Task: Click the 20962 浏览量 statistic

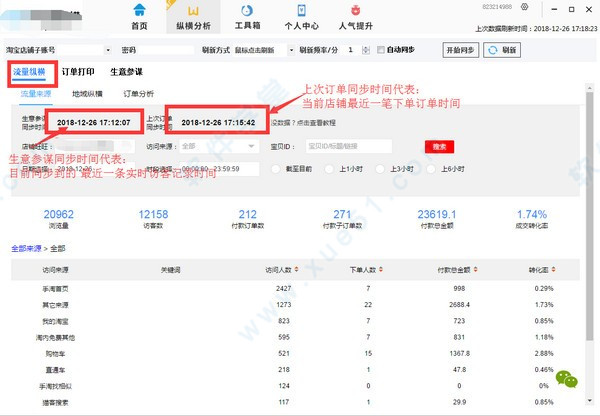Action: (59, 219)
